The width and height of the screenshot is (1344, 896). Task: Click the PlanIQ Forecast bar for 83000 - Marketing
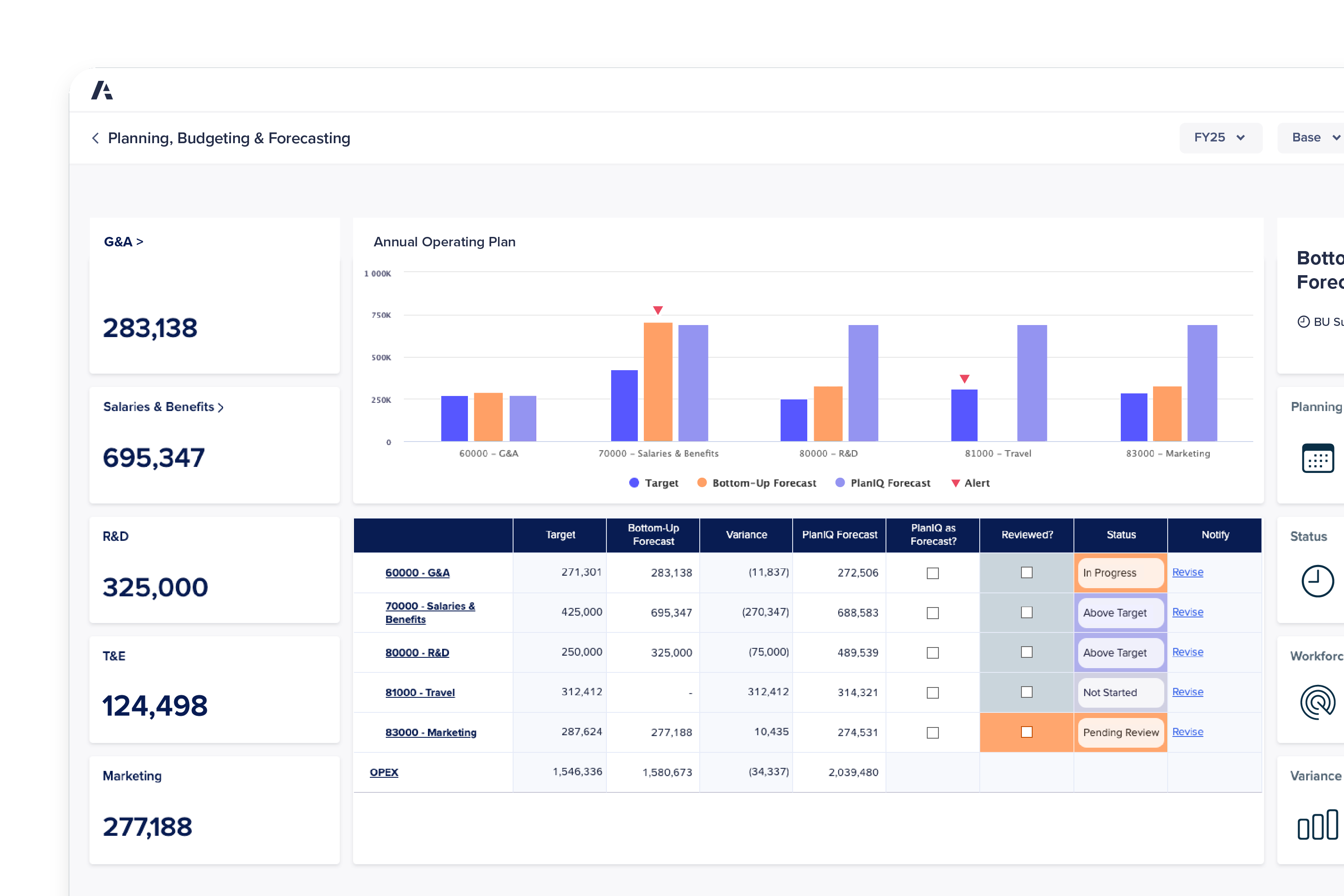(x=1202, y=383)
